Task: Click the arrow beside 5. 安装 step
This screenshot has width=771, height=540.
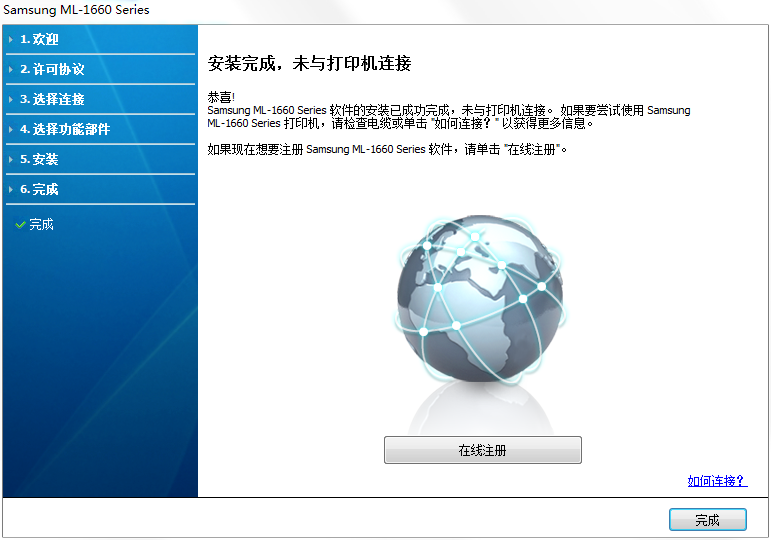Action: [11, 160]
